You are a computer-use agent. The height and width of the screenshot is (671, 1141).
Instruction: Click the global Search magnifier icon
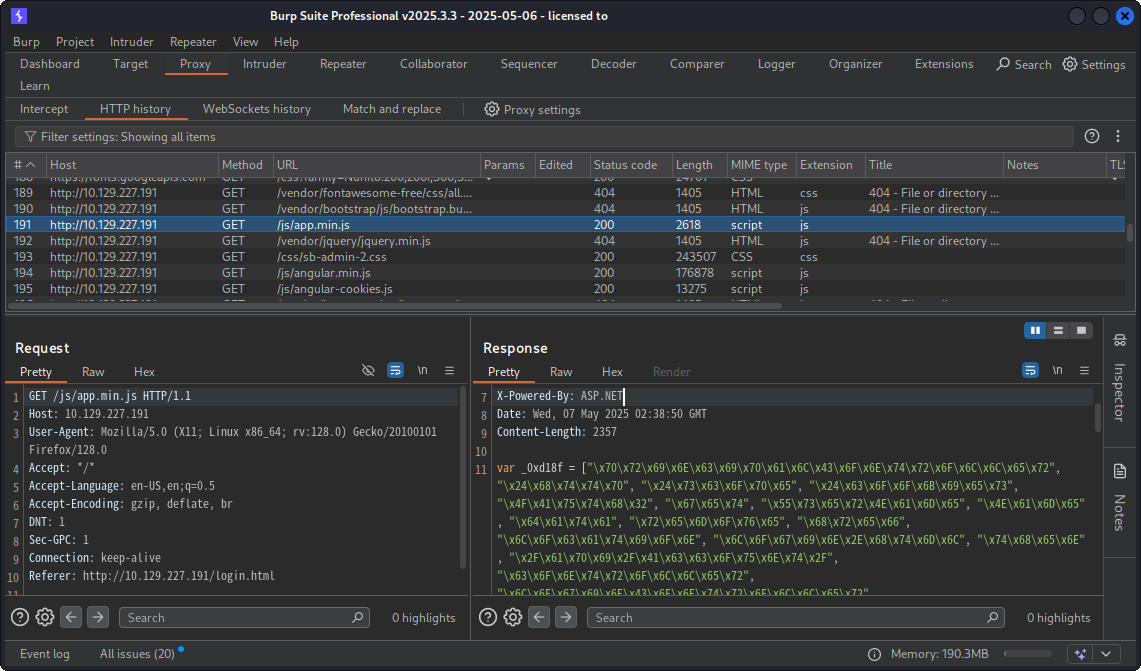click(1003, 64)
